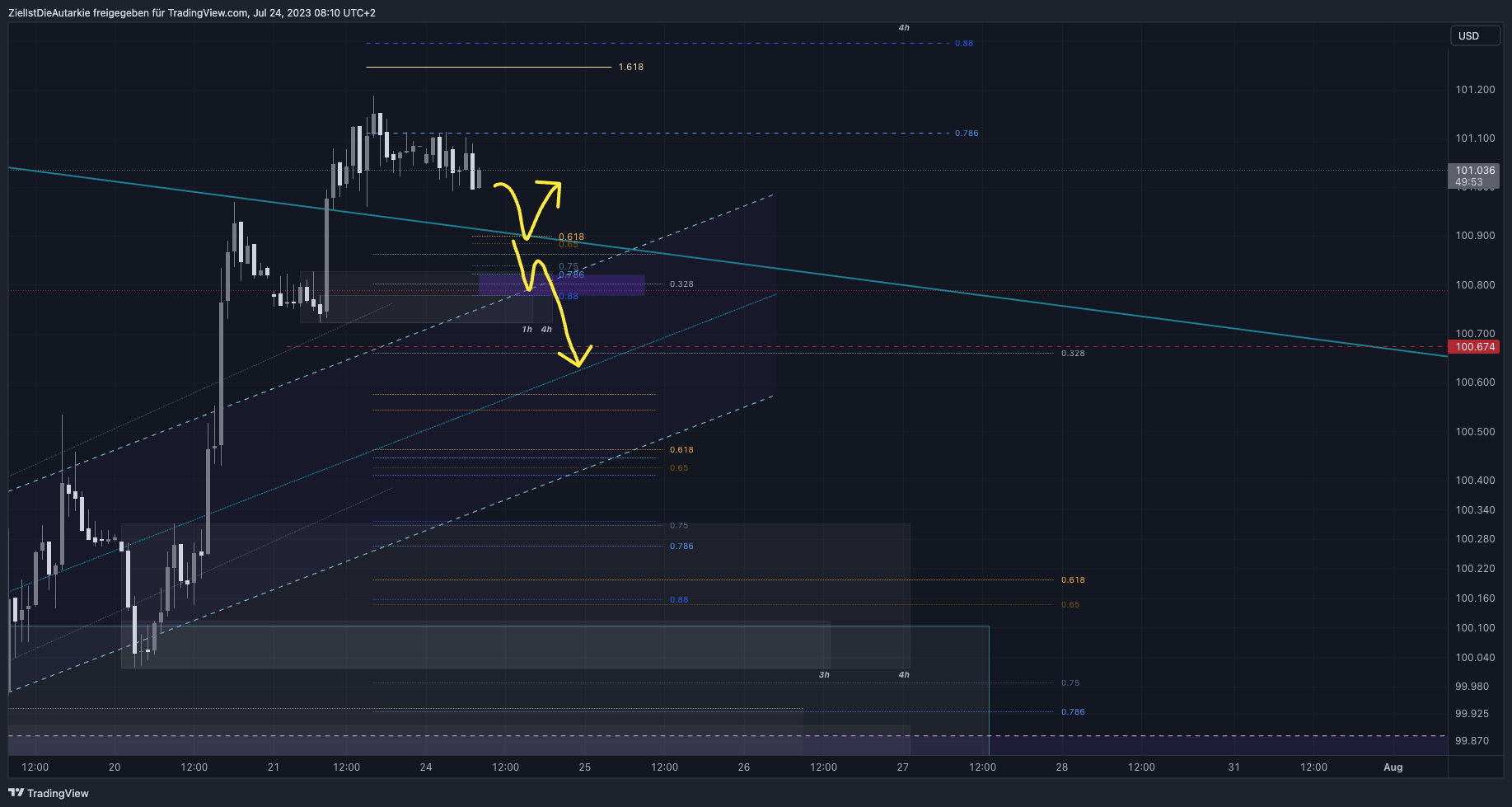This screenshot has height=807, width=1512.
Task: Select 0.786 label on the white dashed line
Action: tap(967, 134)
